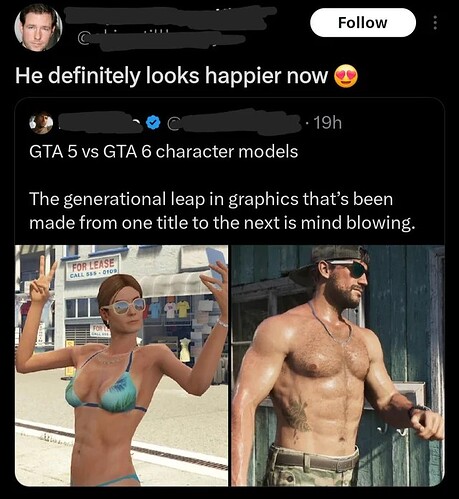Viewport: 459px width, 499px height.
Task: Click the redacted author display name
Action: pyautogui.click(x=170, y=17)
